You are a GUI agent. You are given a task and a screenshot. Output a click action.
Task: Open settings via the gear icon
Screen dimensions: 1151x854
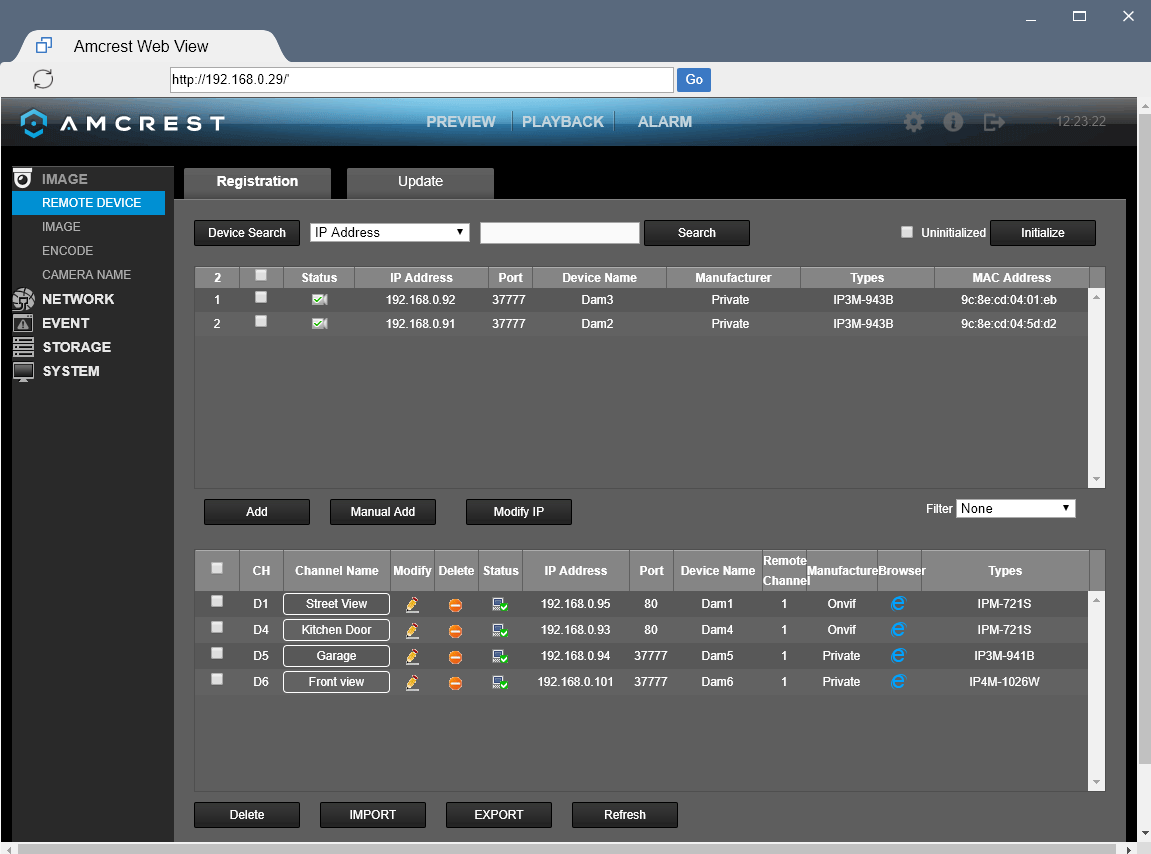(914, 122)
